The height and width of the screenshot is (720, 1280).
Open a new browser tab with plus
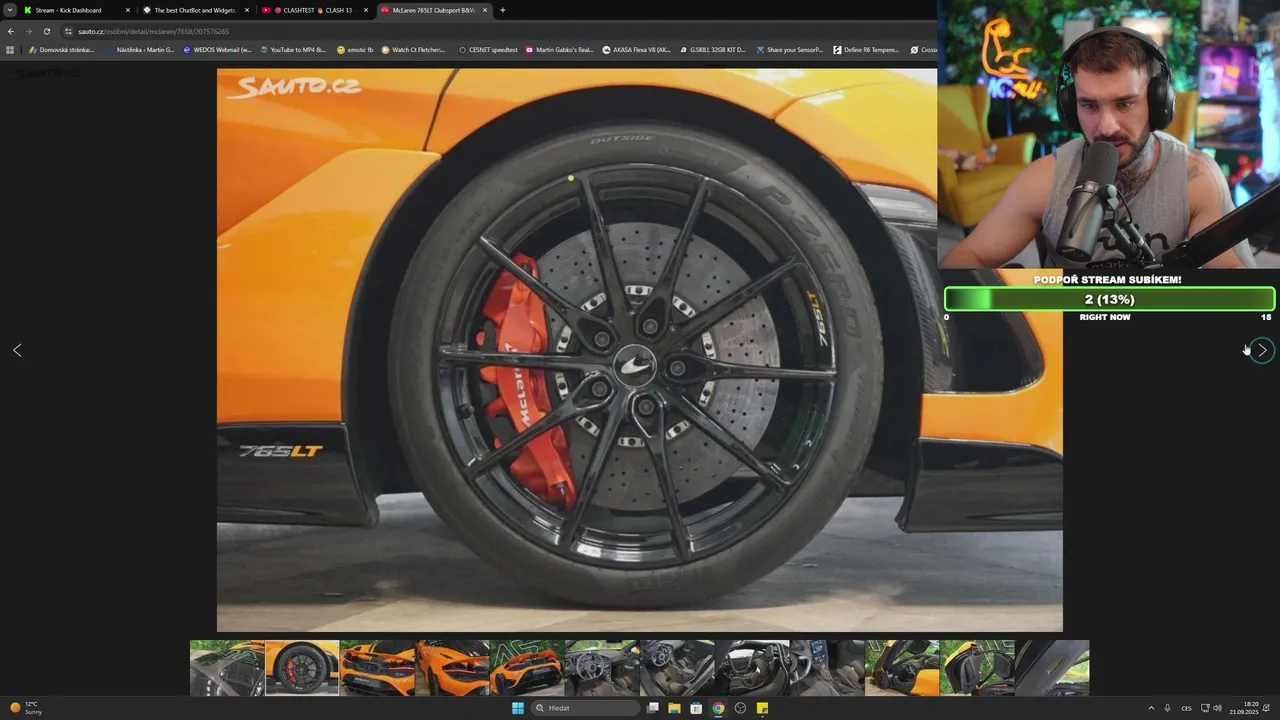pos(502,10)
